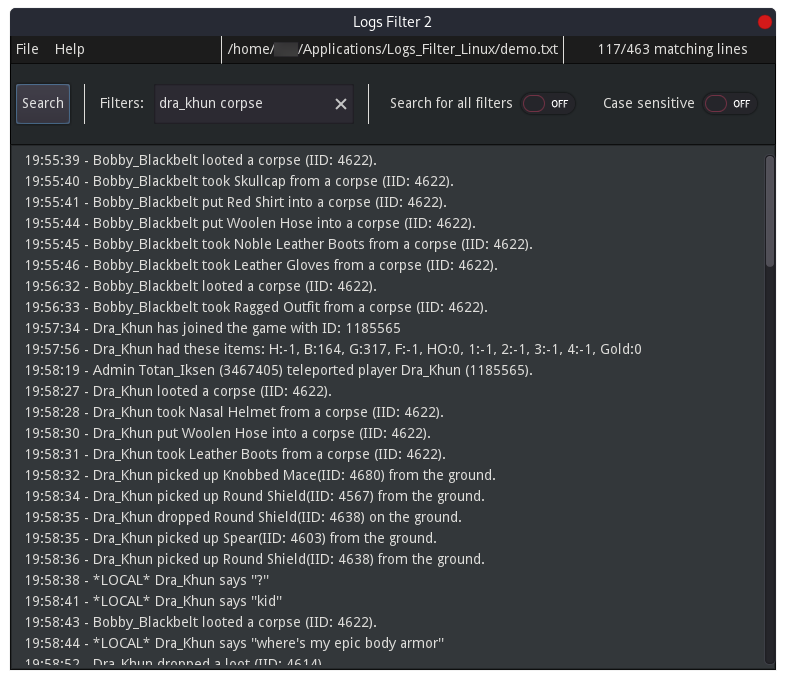The width and height of the screenshot is (786, 680).
Task: Click the 117/463 matching lines counter
Action: point(672,49)
